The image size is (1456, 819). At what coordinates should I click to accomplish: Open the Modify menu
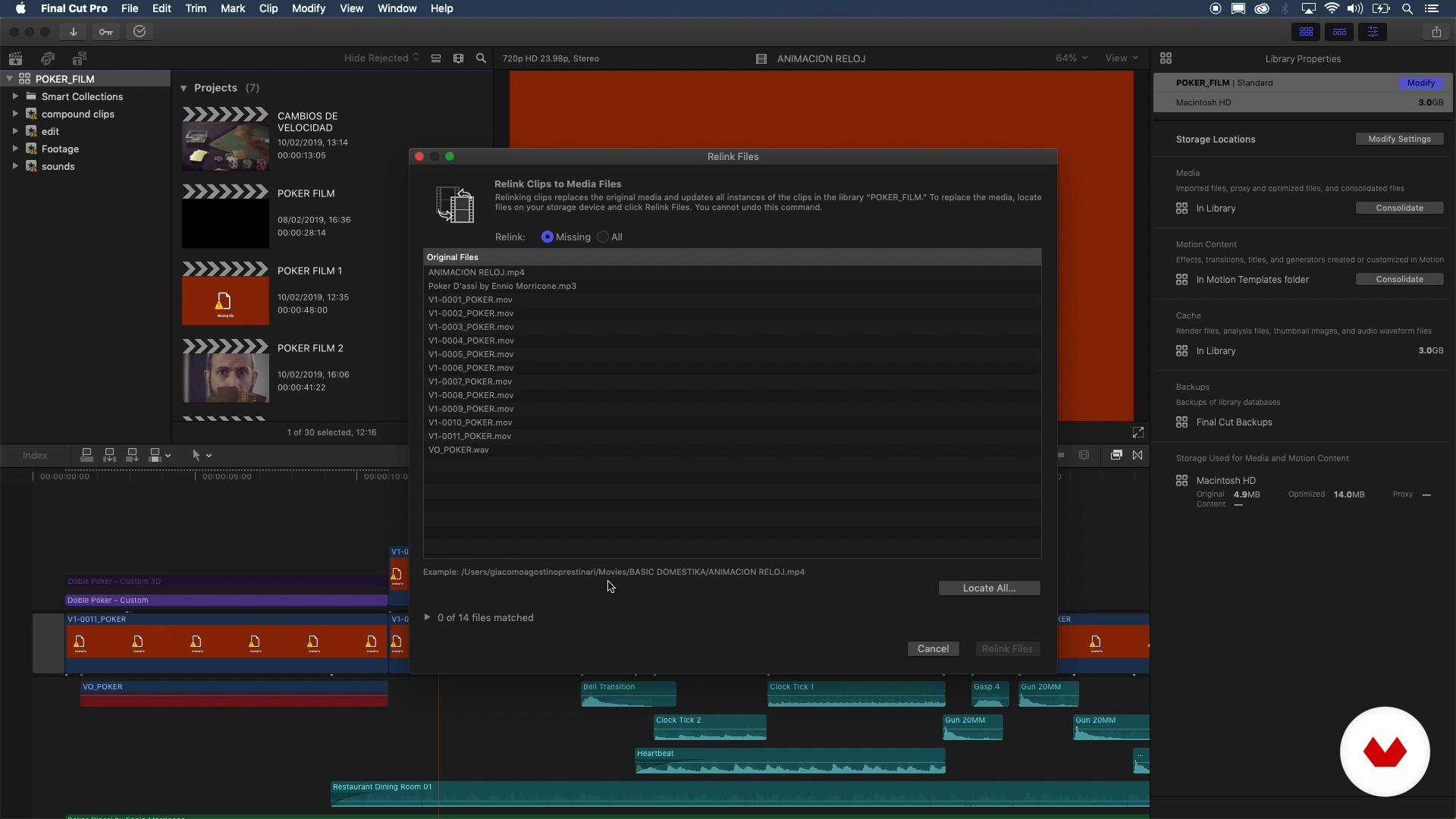[309, 8]
